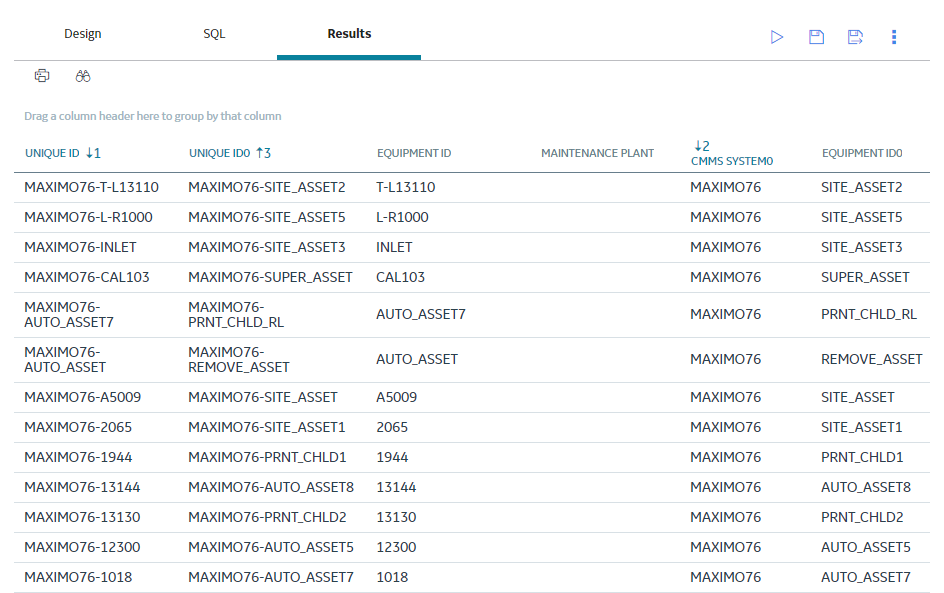Switch to the Design tab
This screenshot has width=944, height=593.
(x=82, y=34)
